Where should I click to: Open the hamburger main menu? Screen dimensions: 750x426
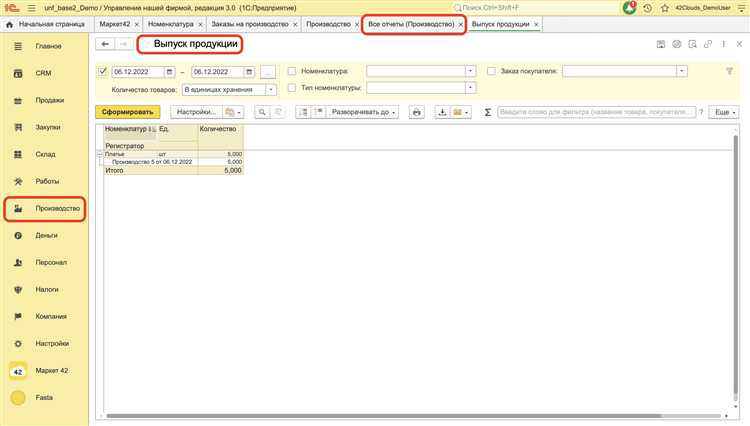(32, 8)
